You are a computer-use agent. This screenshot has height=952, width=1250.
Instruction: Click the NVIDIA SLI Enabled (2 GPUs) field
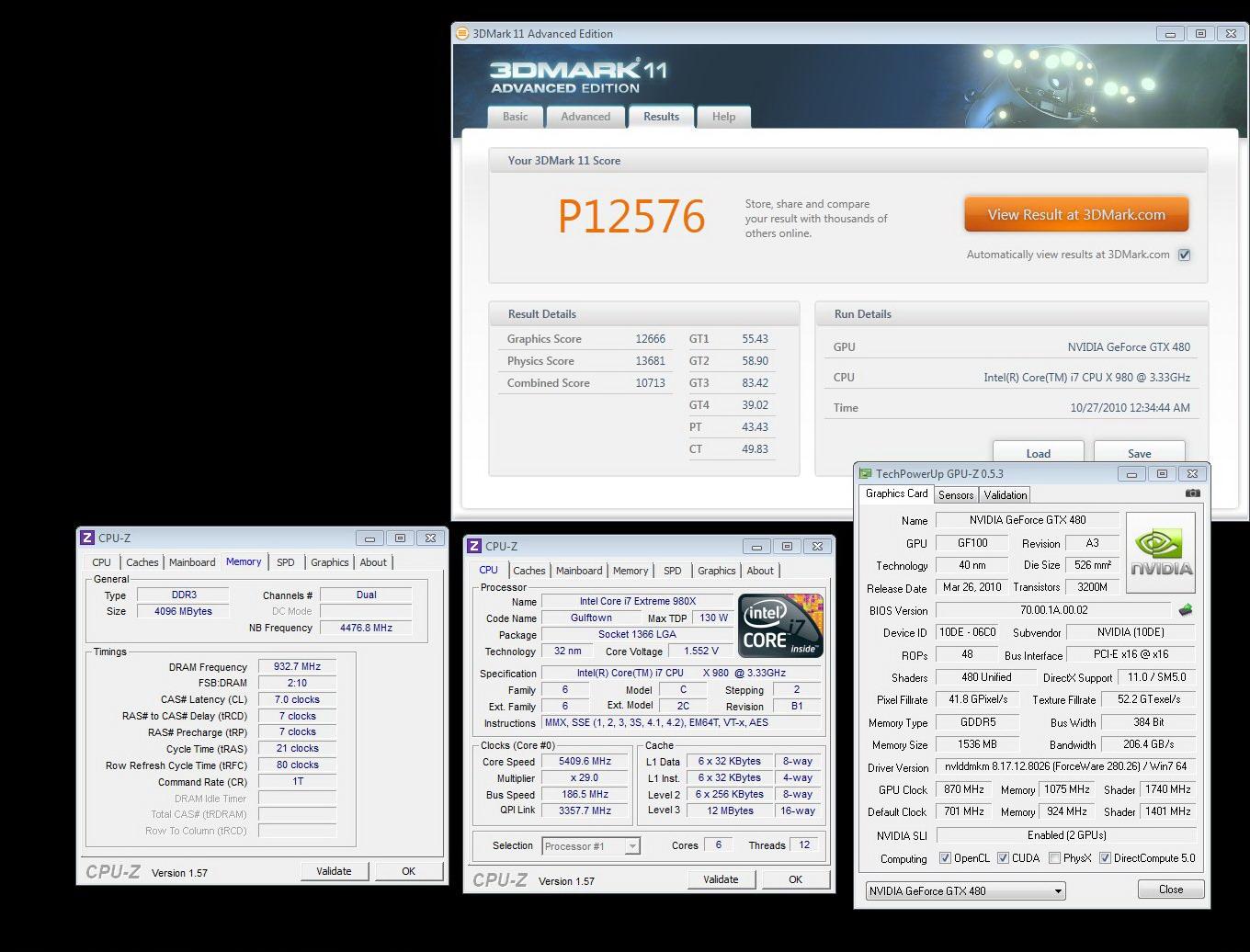pyautogui.click(x=1066, y=835)
